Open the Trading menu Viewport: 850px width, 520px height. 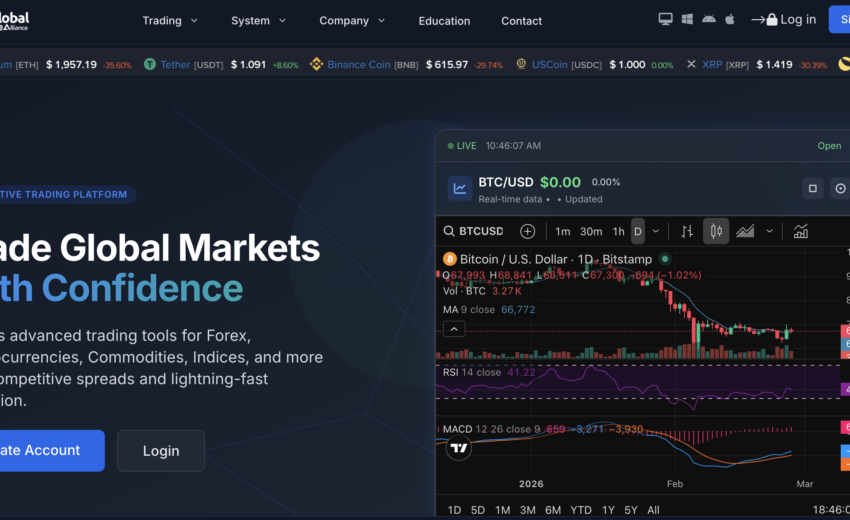(x=170, y=21)
